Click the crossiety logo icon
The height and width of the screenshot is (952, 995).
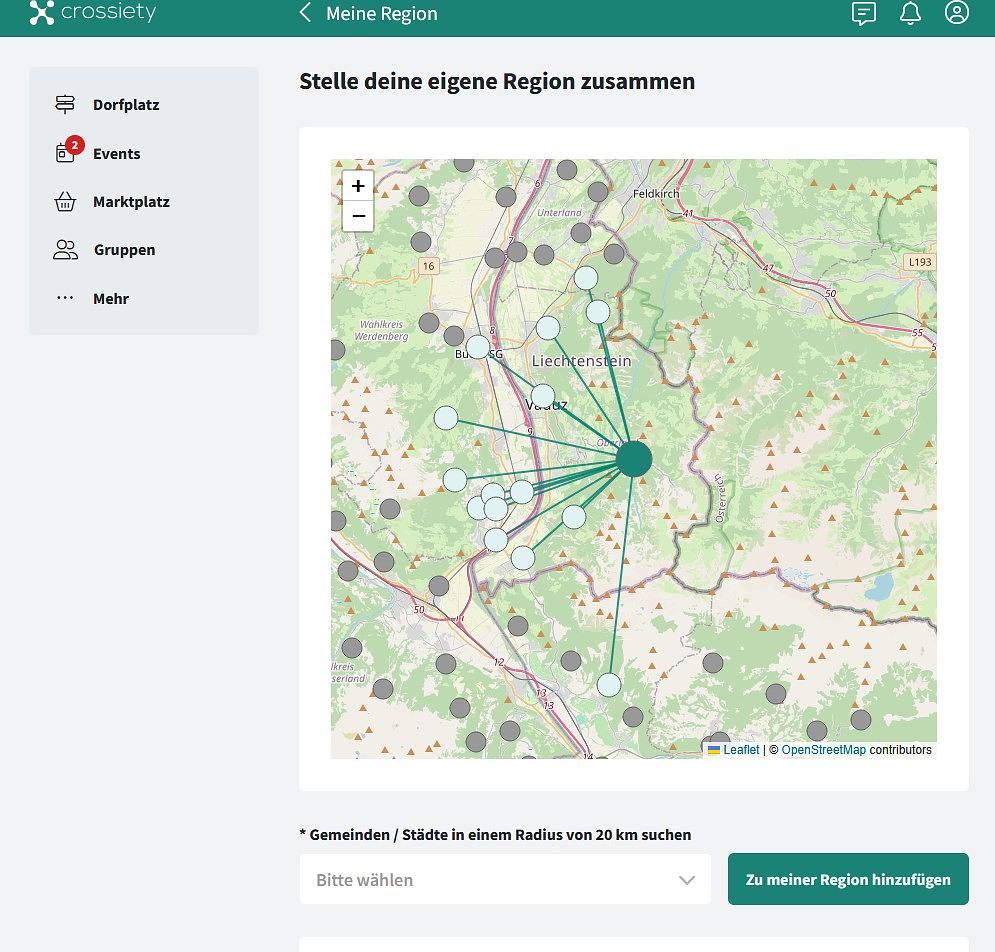[42, 13]
